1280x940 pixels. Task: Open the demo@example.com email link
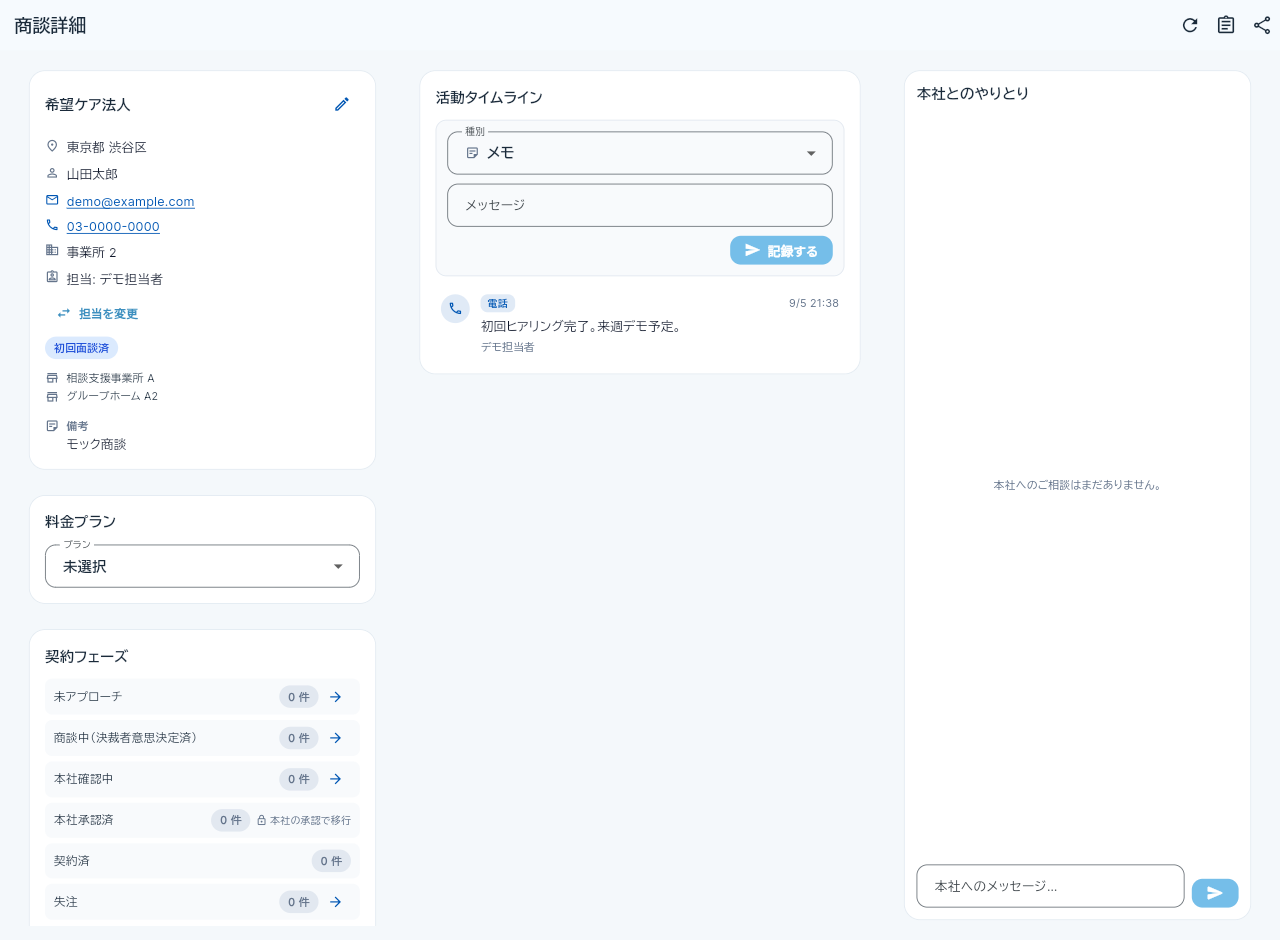click(x=131, y=201)
